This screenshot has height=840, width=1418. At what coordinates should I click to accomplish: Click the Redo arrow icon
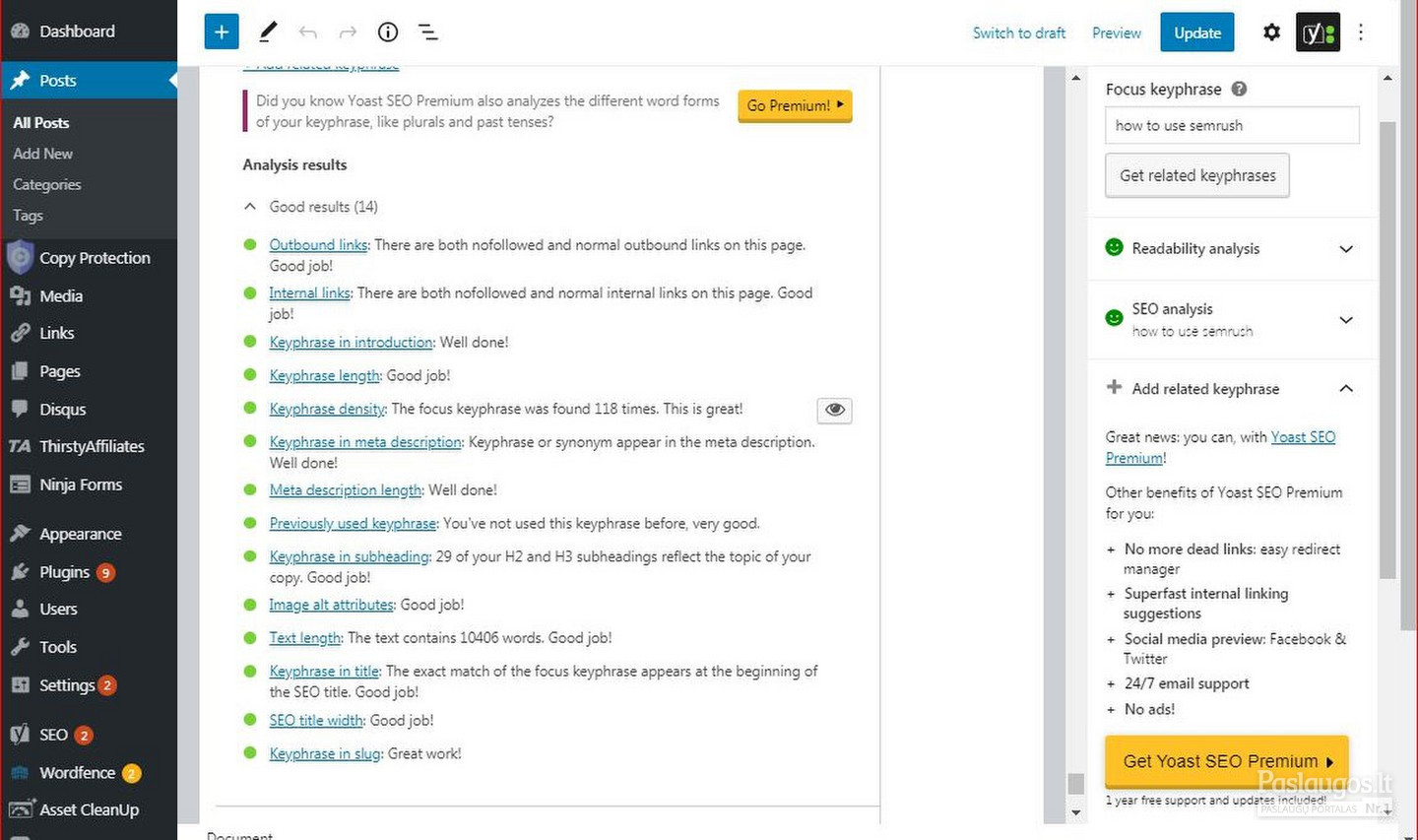pos(348,32)
